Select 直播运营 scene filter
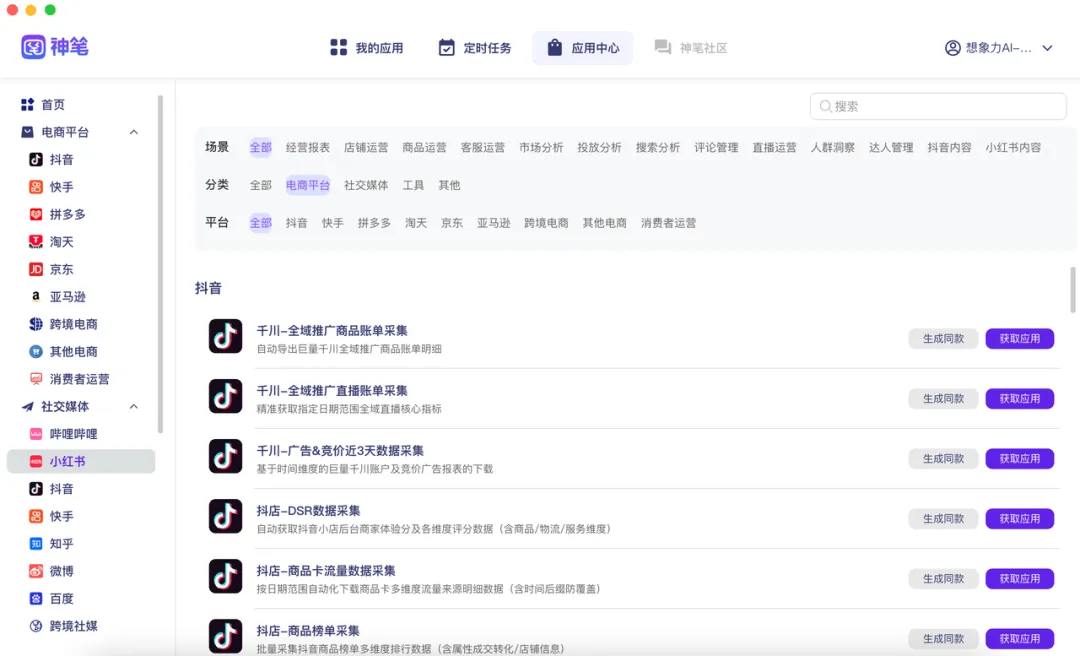 (774, 147)
